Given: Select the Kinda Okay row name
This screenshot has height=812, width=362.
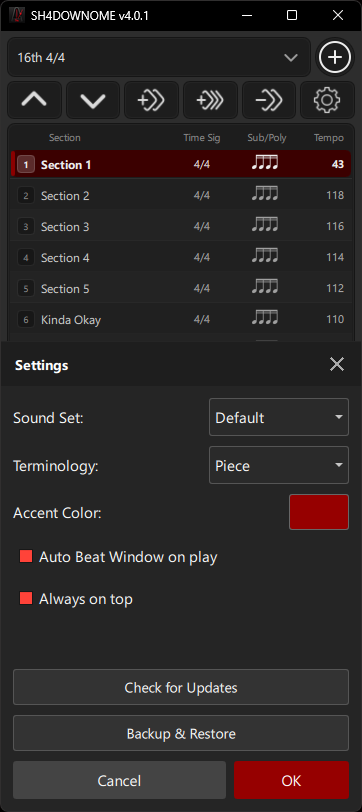Looking at the screenshot, I should pos(71,320).
